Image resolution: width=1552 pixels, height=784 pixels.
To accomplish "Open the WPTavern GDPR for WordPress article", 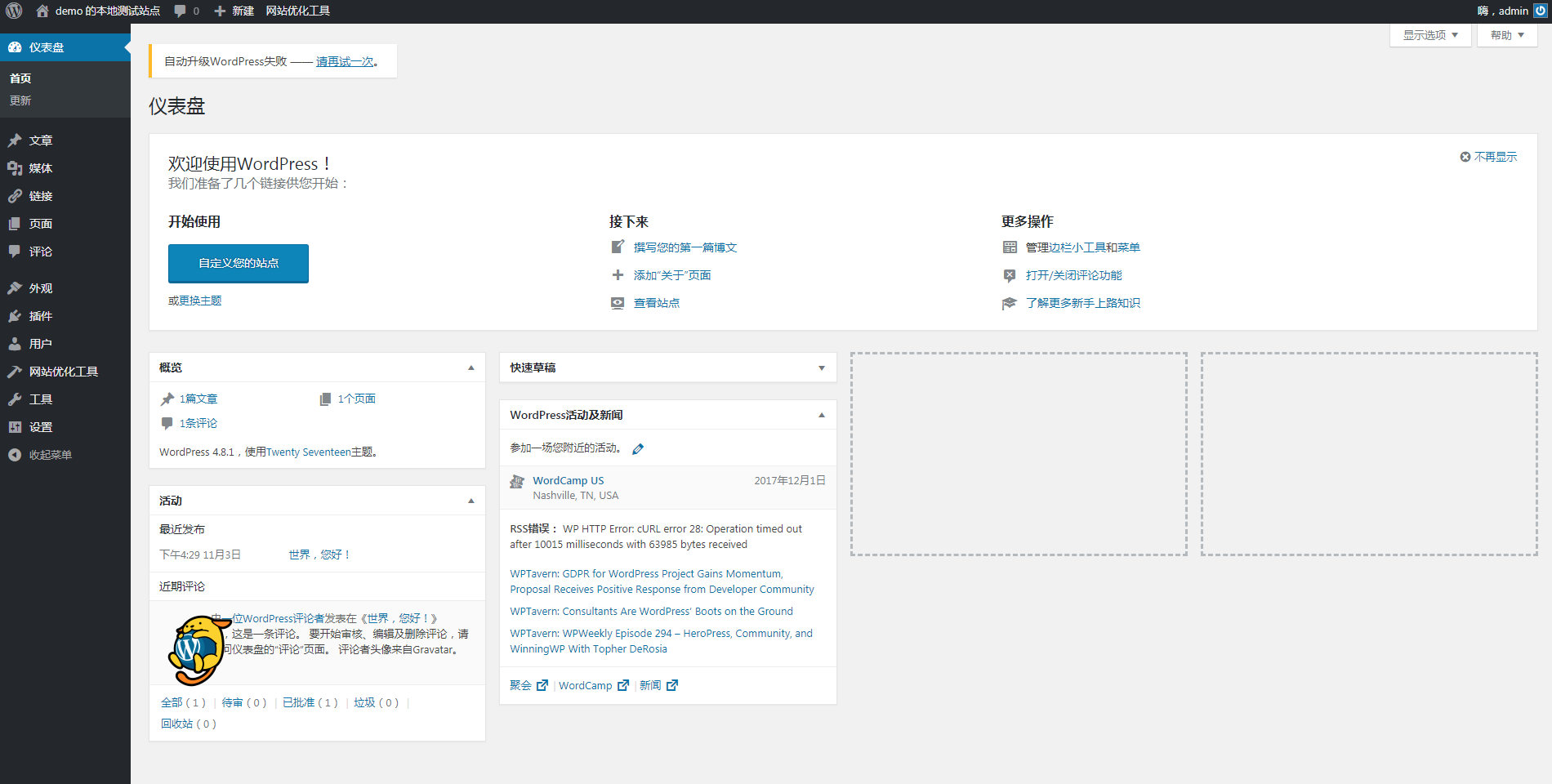I will coord(662,581).
